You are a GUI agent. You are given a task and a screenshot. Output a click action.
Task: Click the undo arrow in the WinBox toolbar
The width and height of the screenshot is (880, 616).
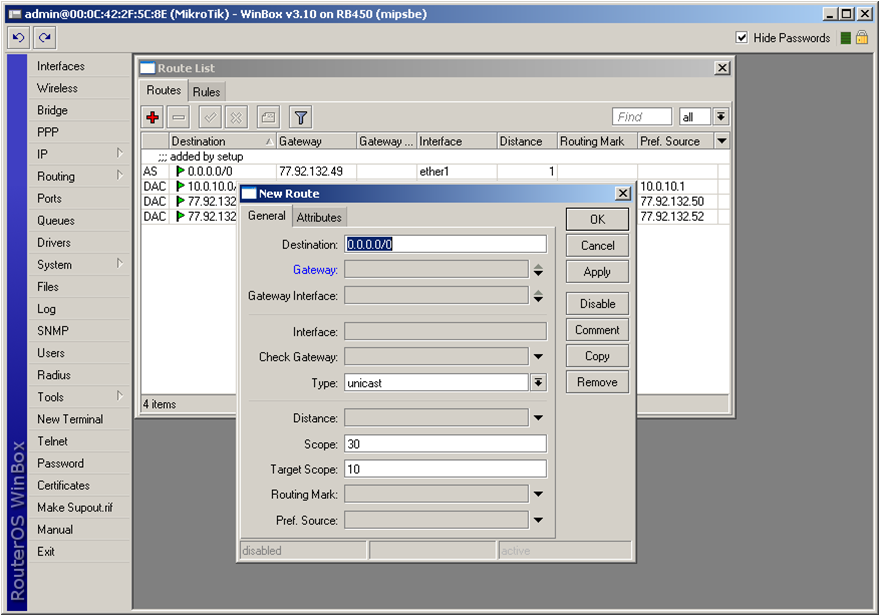click(x=19, y=38)
